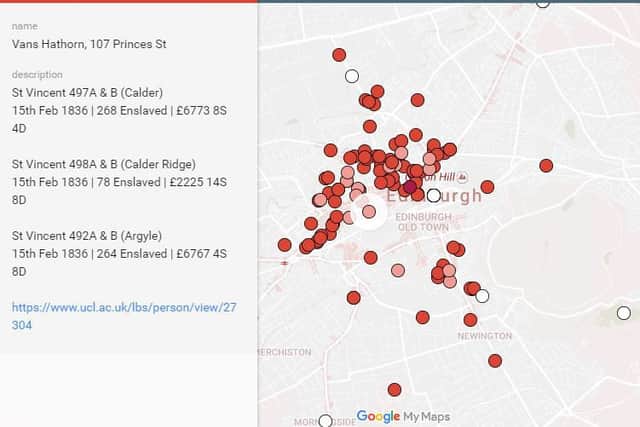Click the Newington map label
The image size is (640, 427).
pyautogui.click(x=484, y=336)
